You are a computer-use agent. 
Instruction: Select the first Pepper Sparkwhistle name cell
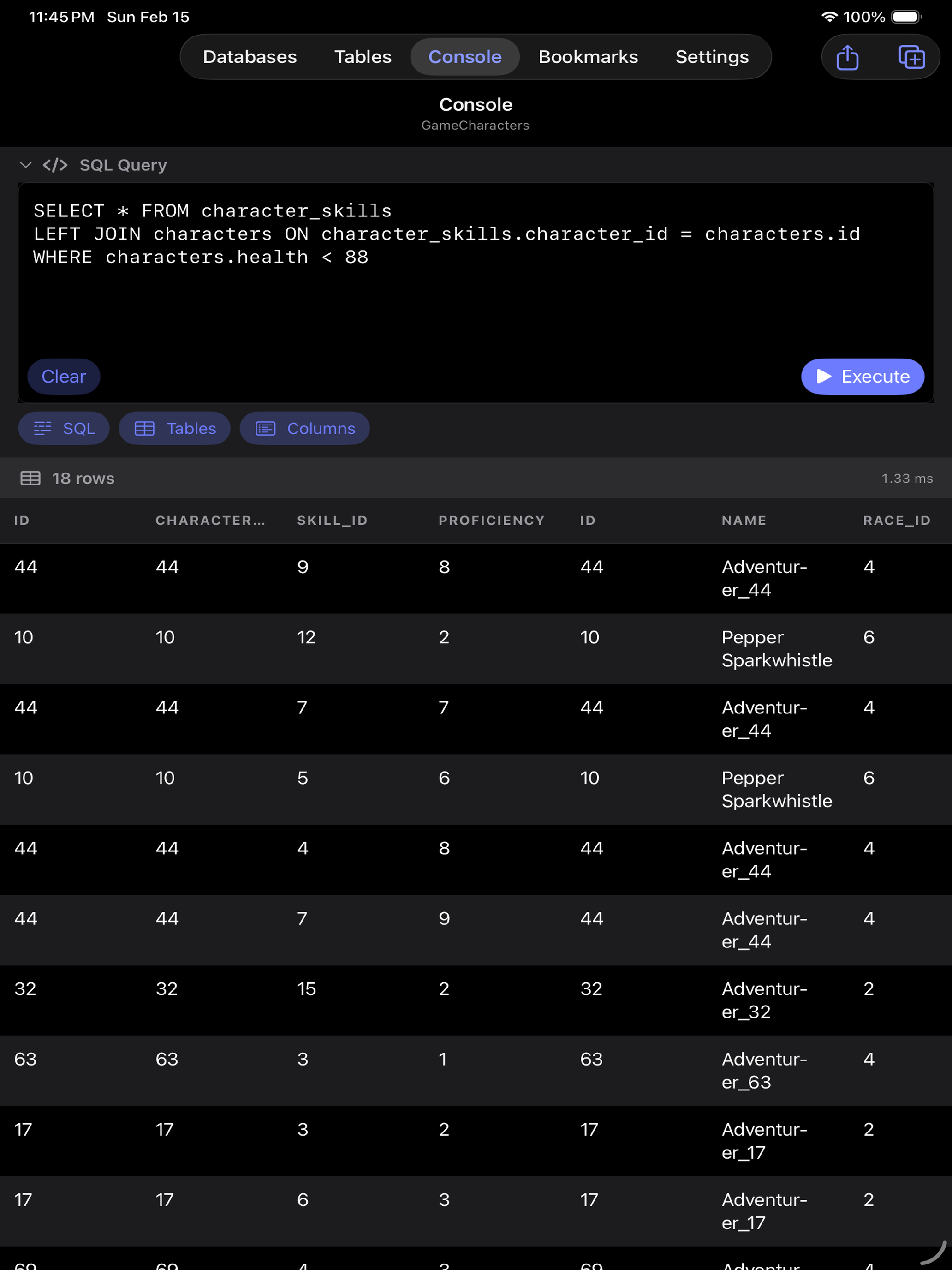[776, 649]
